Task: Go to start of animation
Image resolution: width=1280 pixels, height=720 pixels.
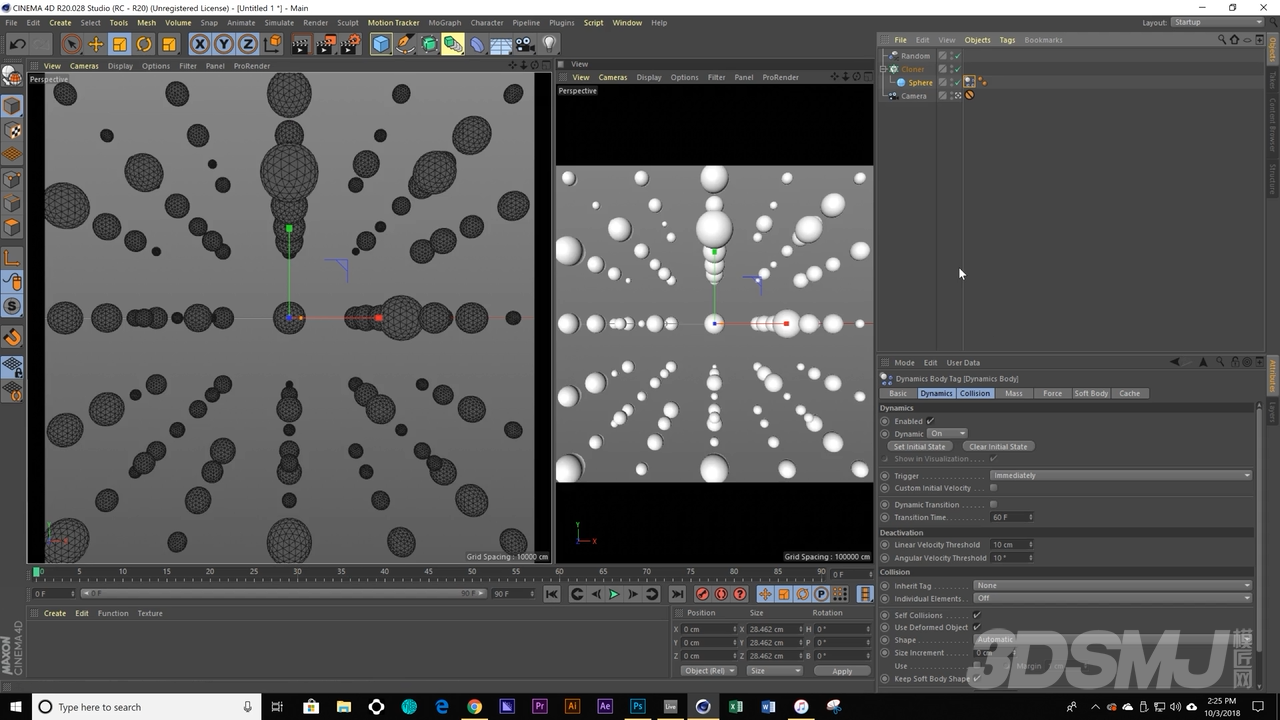Action: (552, 594)
